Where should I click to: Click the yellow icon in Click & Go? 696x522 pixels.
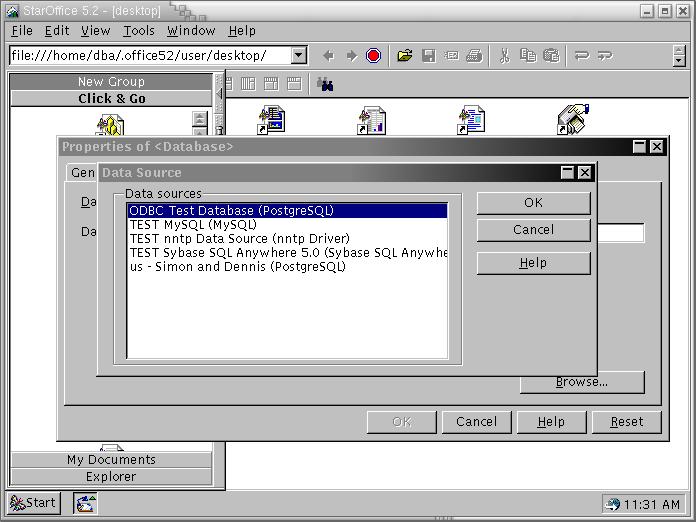[110, 125]
